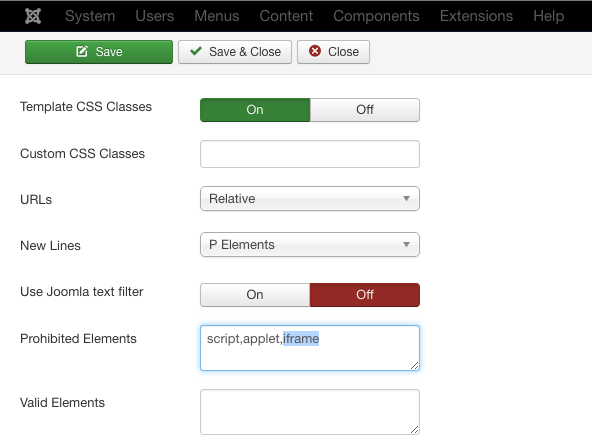Click the green Save button
Image resolution: width=592 pixels, height=442 pixels.
[99, 52]
